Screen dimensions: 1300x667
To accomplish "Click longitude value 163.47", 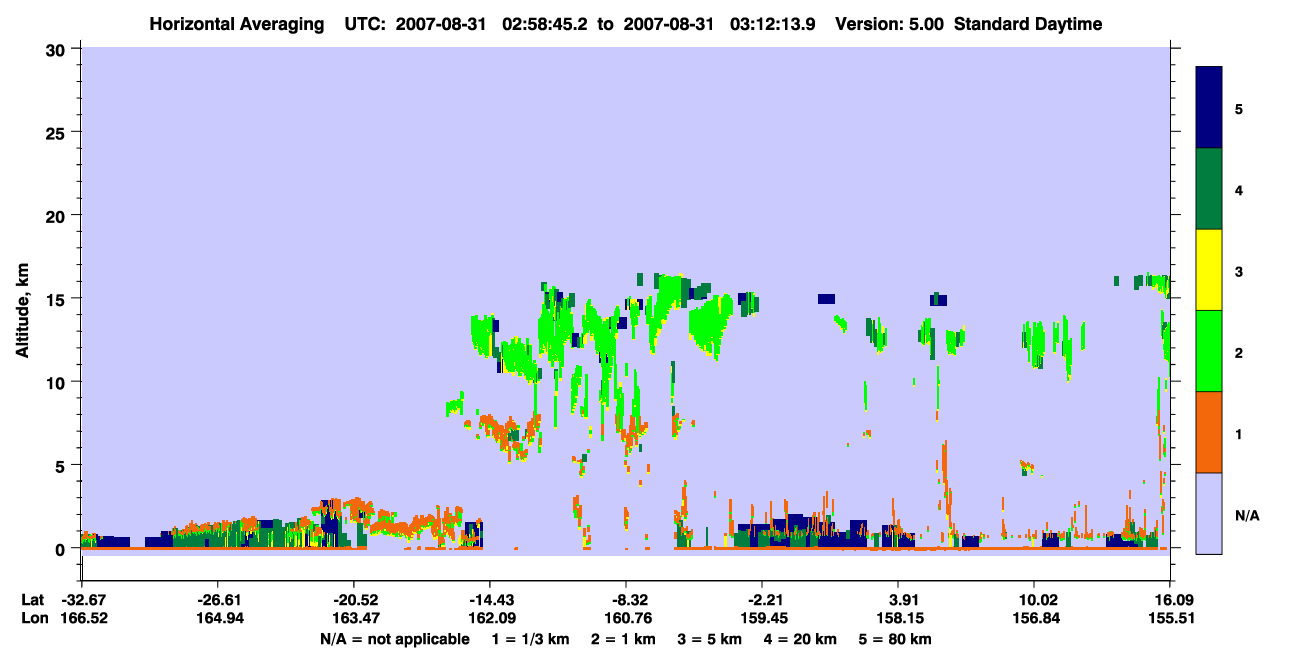I will coord(354,619).
